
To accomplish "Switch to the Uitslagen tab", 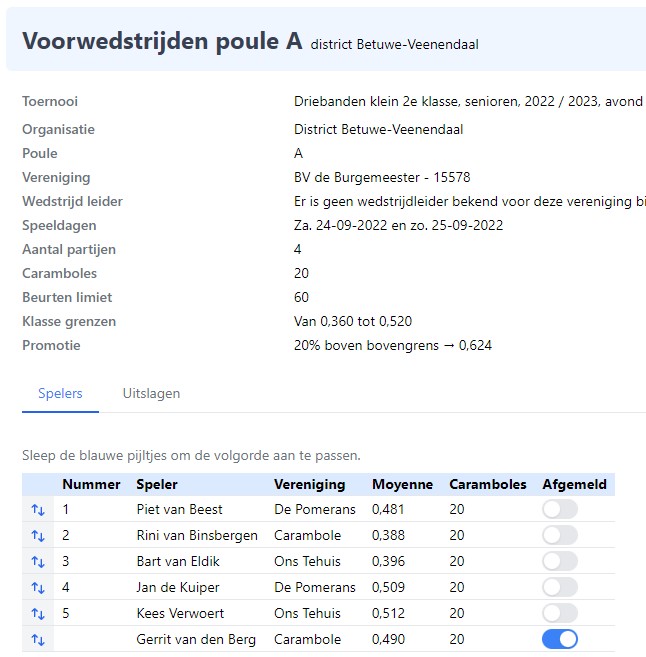I will (151, 393).
